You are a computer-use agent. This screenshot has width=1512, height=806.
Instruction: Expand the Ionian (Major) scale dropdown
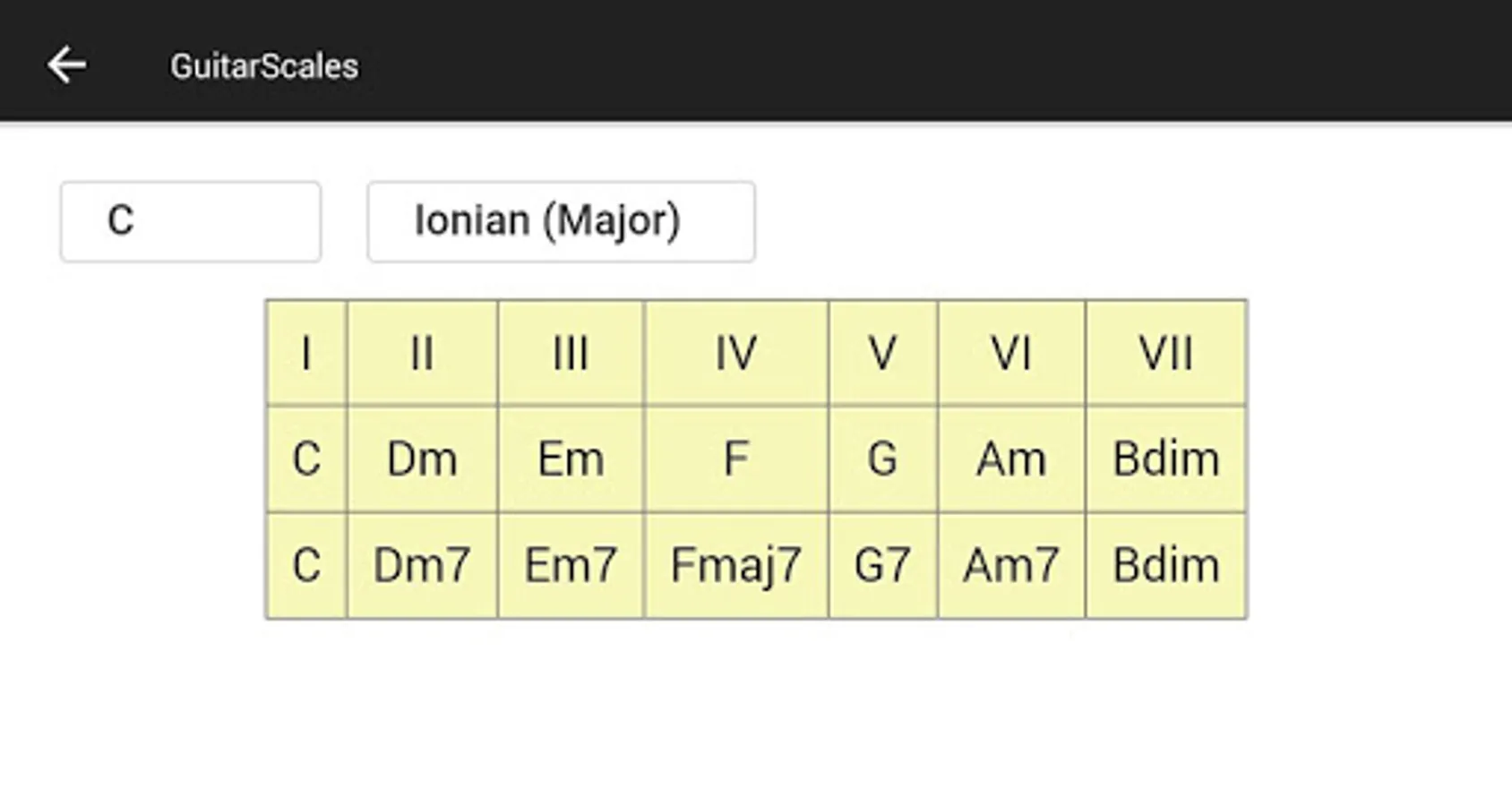[561, 221]
